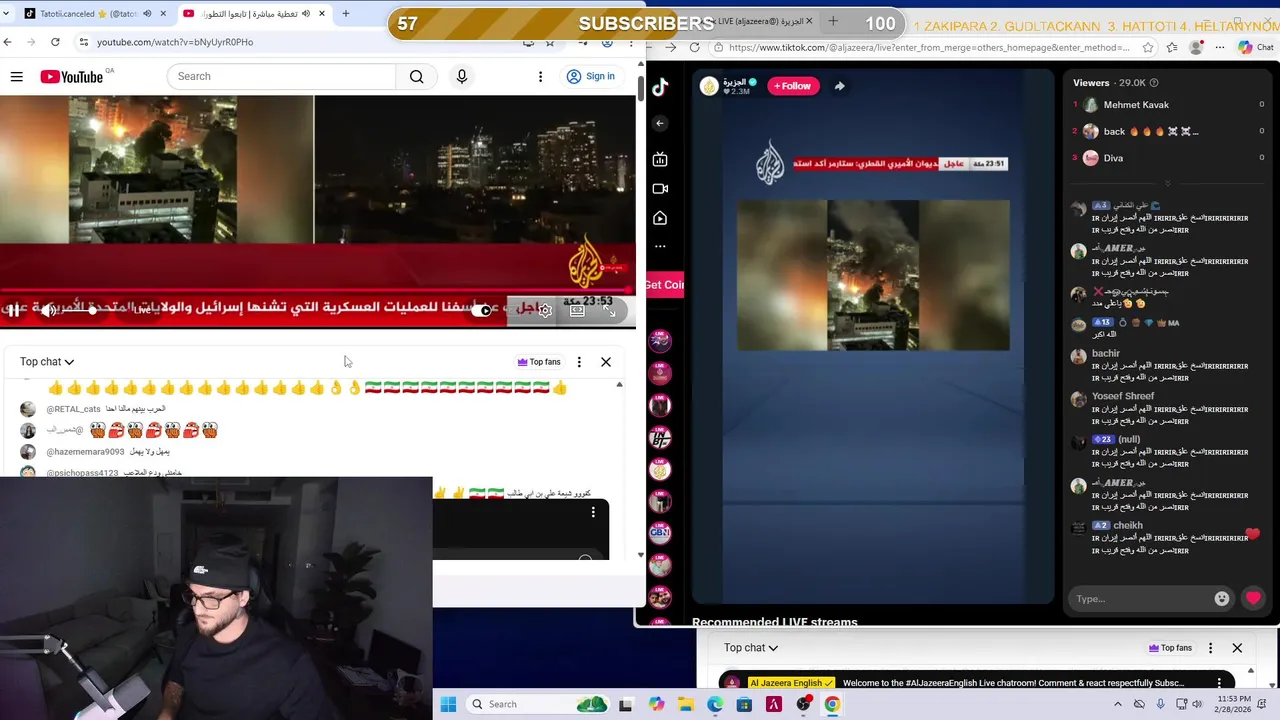This screenshot has height=720, width=1280.
Task: Select the TikTok URL address bar
Action: (x=930, y=47)
